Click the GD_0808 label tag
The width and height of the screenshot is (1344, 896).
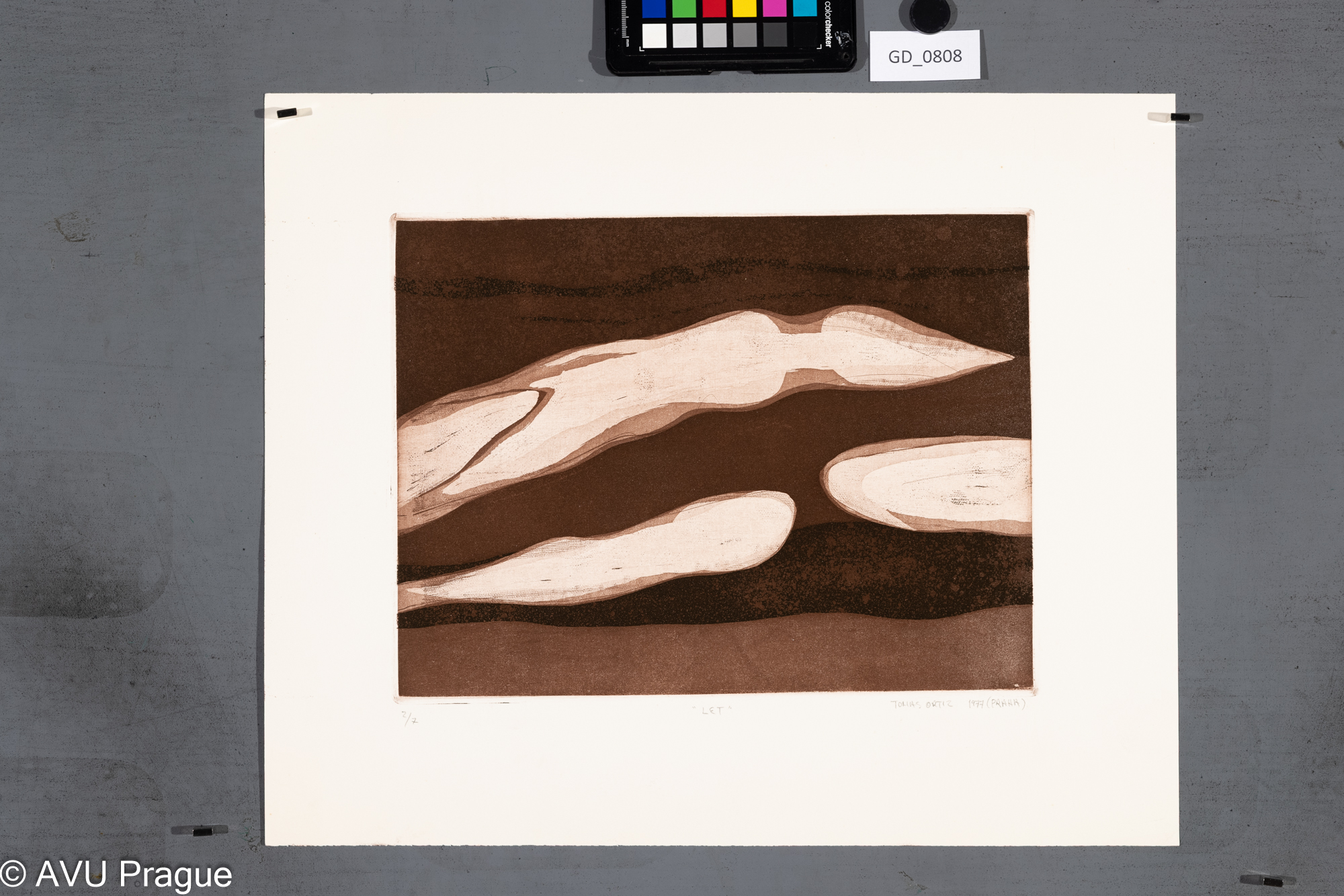pos(925,56)
